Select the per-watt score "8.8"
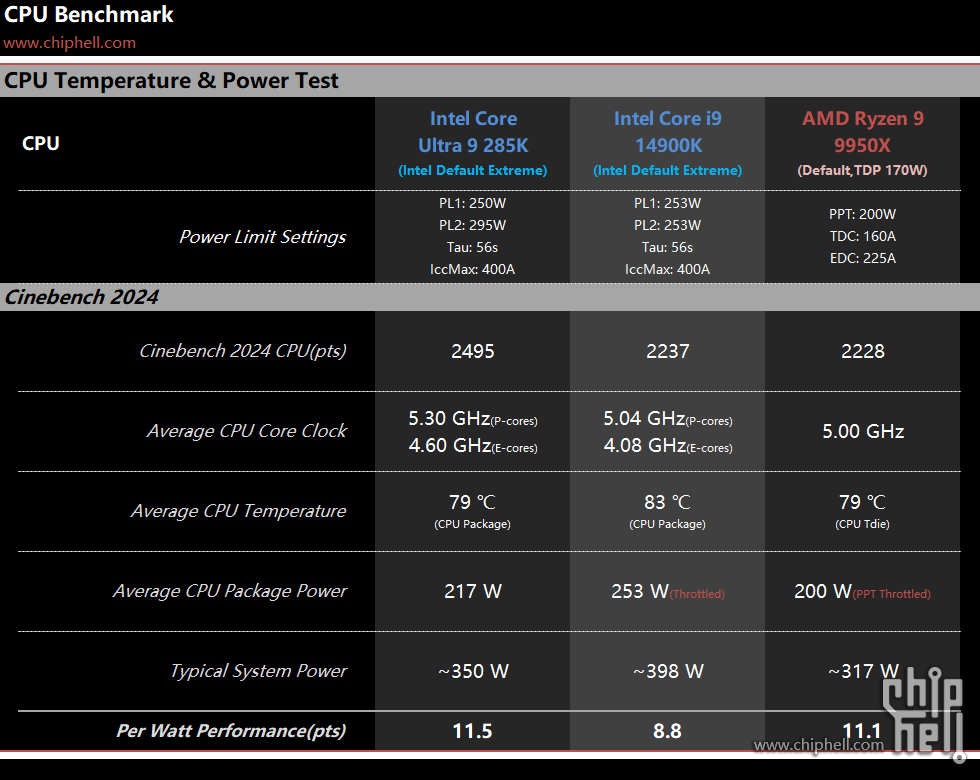The width and height of the screenshot is (980, 780). click(x=668, y=731)
